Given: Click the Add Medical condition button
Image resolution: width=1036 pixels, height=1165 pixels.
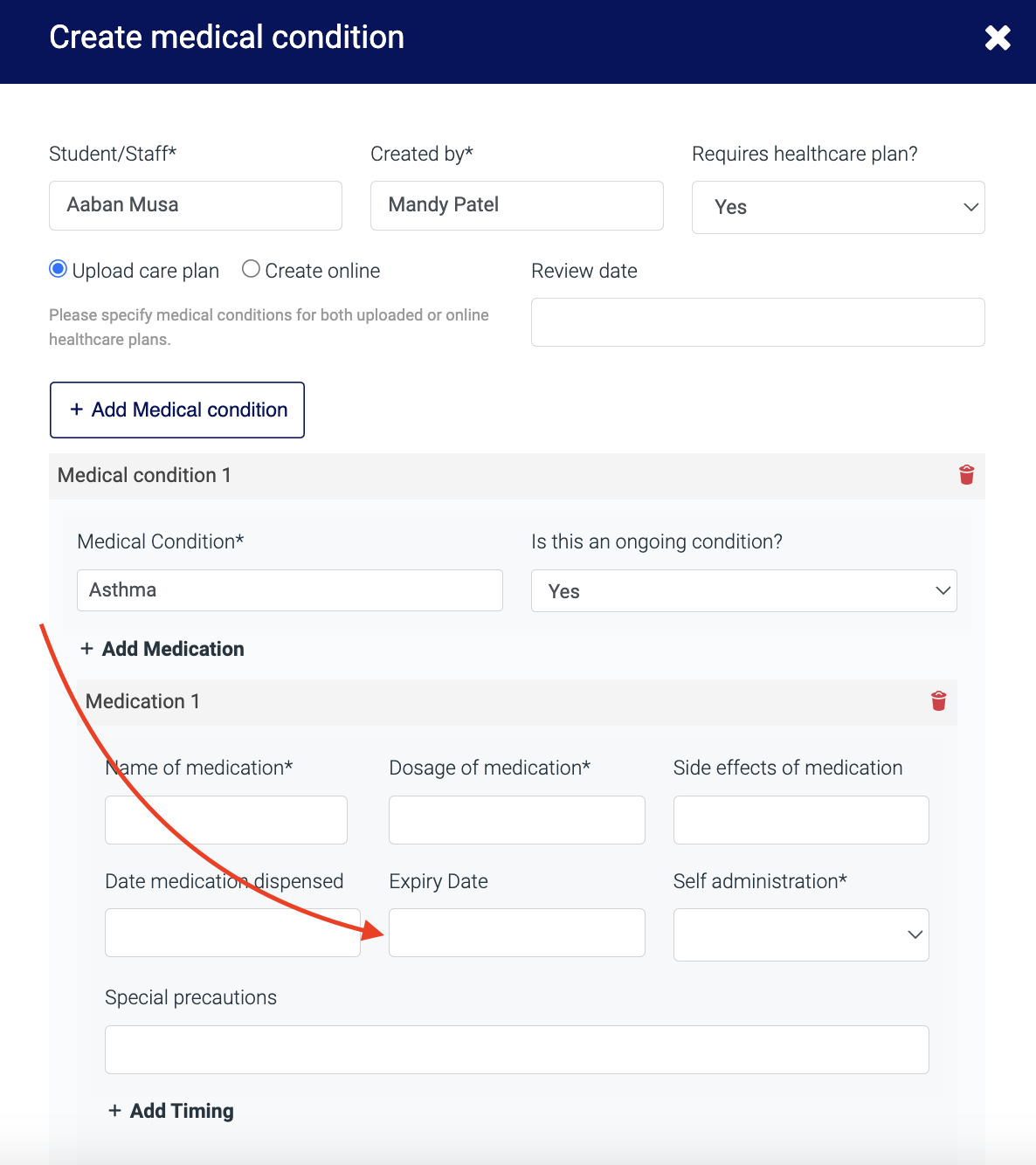Looking at the screenshot, I should click(x=177, y=410).
